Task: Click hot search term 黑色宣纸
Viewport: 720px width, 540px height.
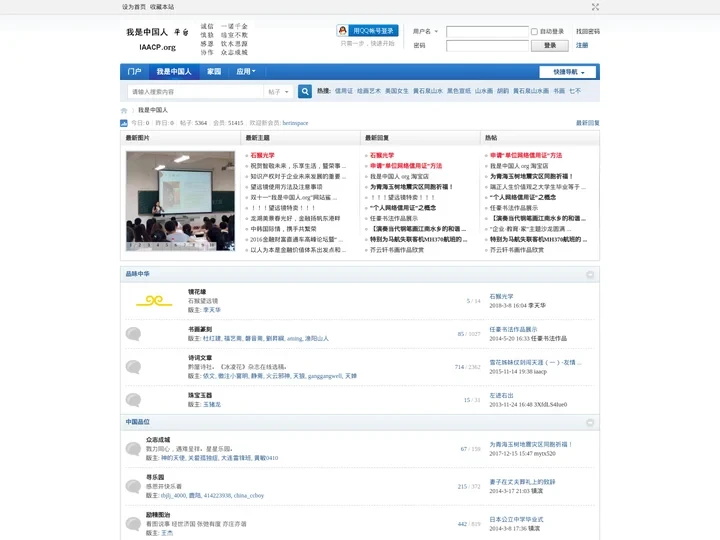Action: pos(459,91)
